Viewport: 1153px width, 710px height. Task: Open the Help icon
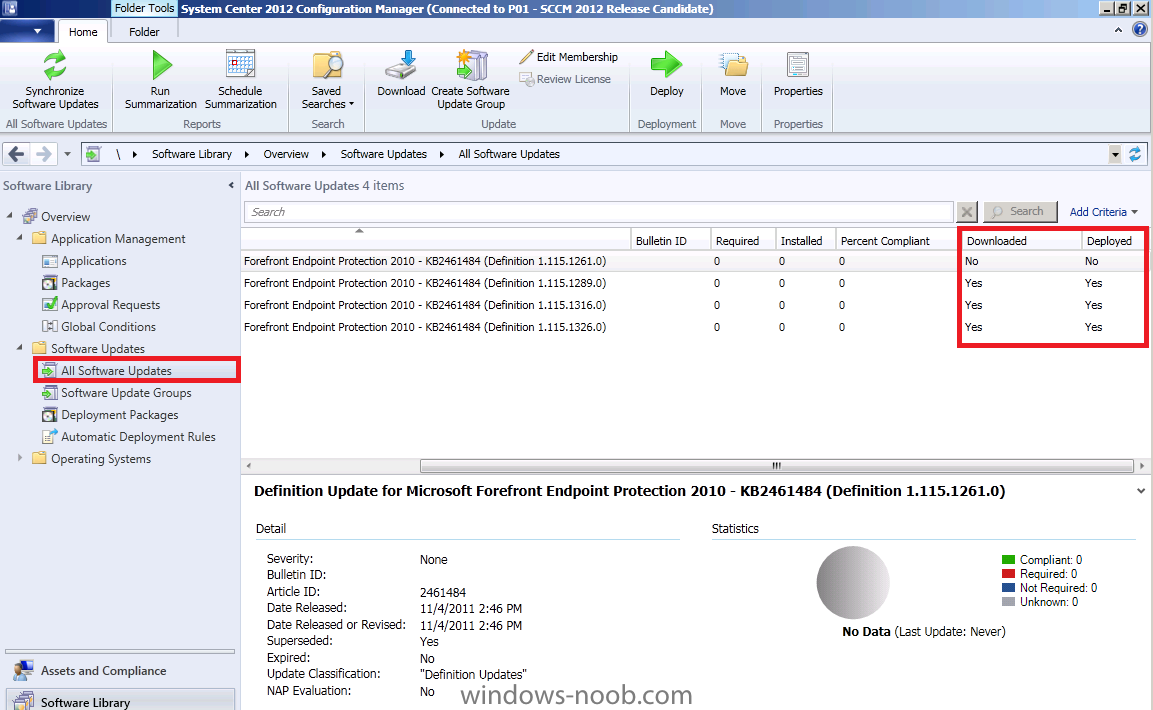pyautogui.click(x=1139, y=30)
